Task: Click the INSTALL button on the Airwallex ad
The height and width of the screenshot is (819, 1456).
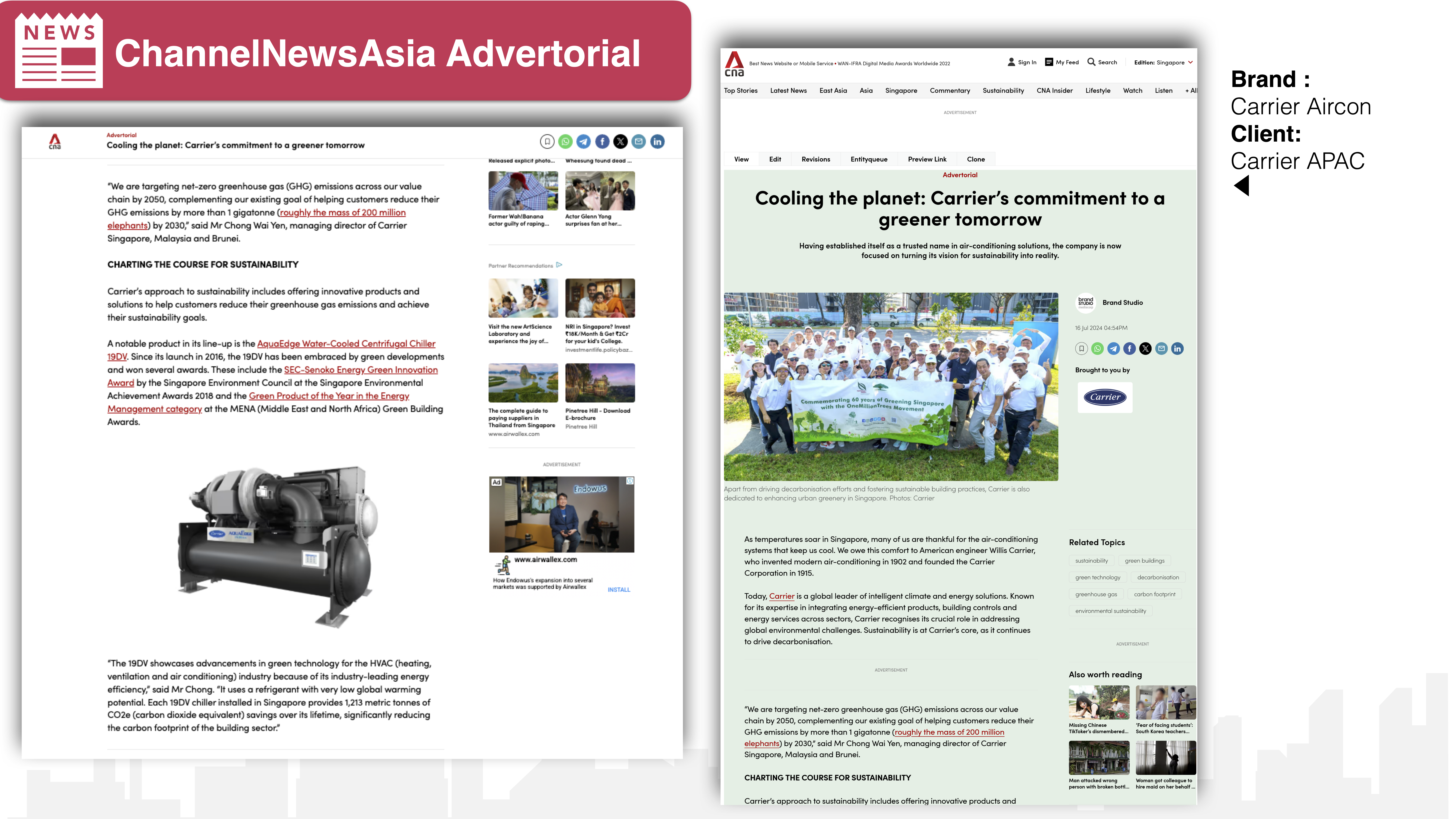Action: 619,589
